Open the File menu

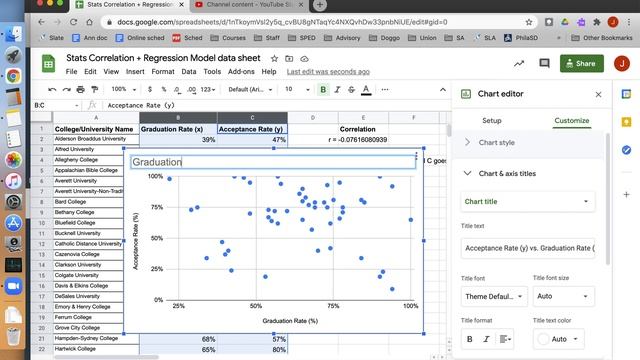click(71, 71)
